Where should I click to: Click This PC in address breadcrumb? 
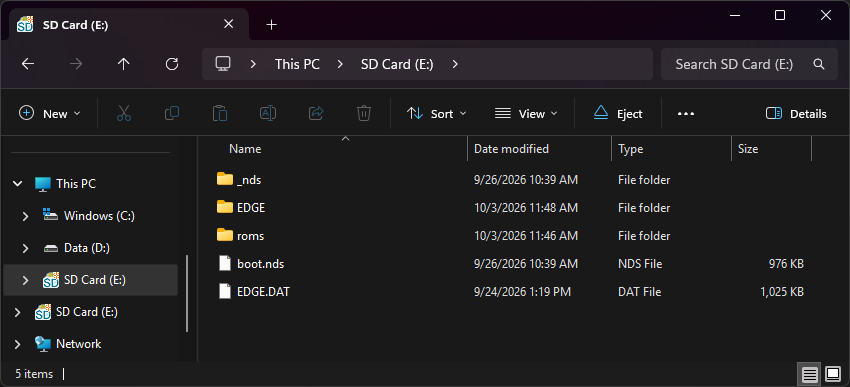(297, 64)
